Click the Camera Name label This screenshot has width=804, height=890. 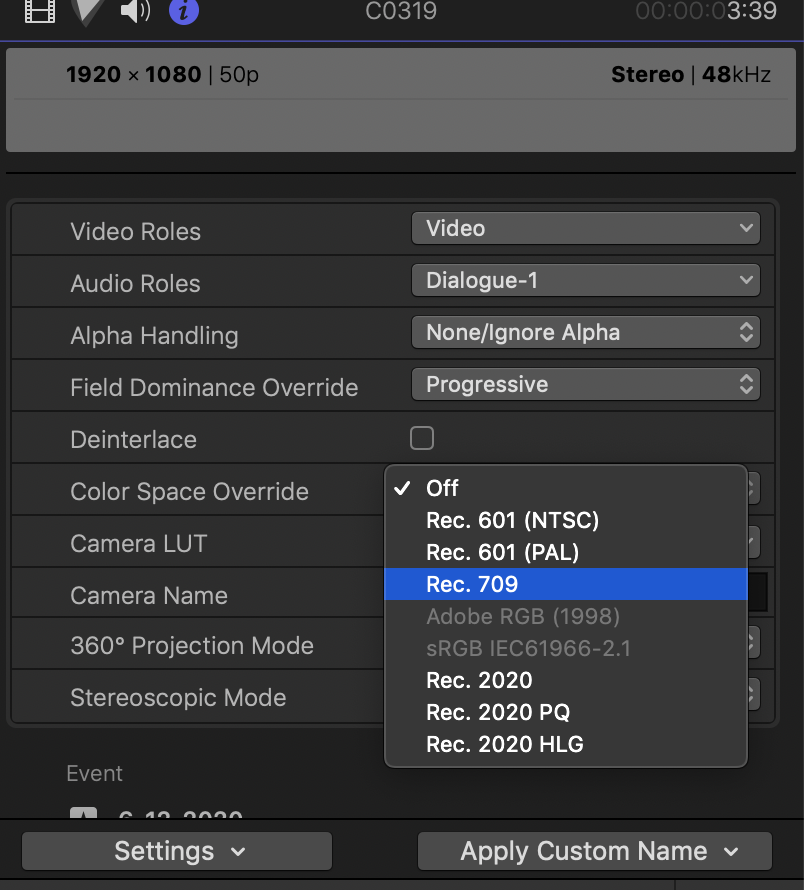pyautogui.click(x=149, y=596)
